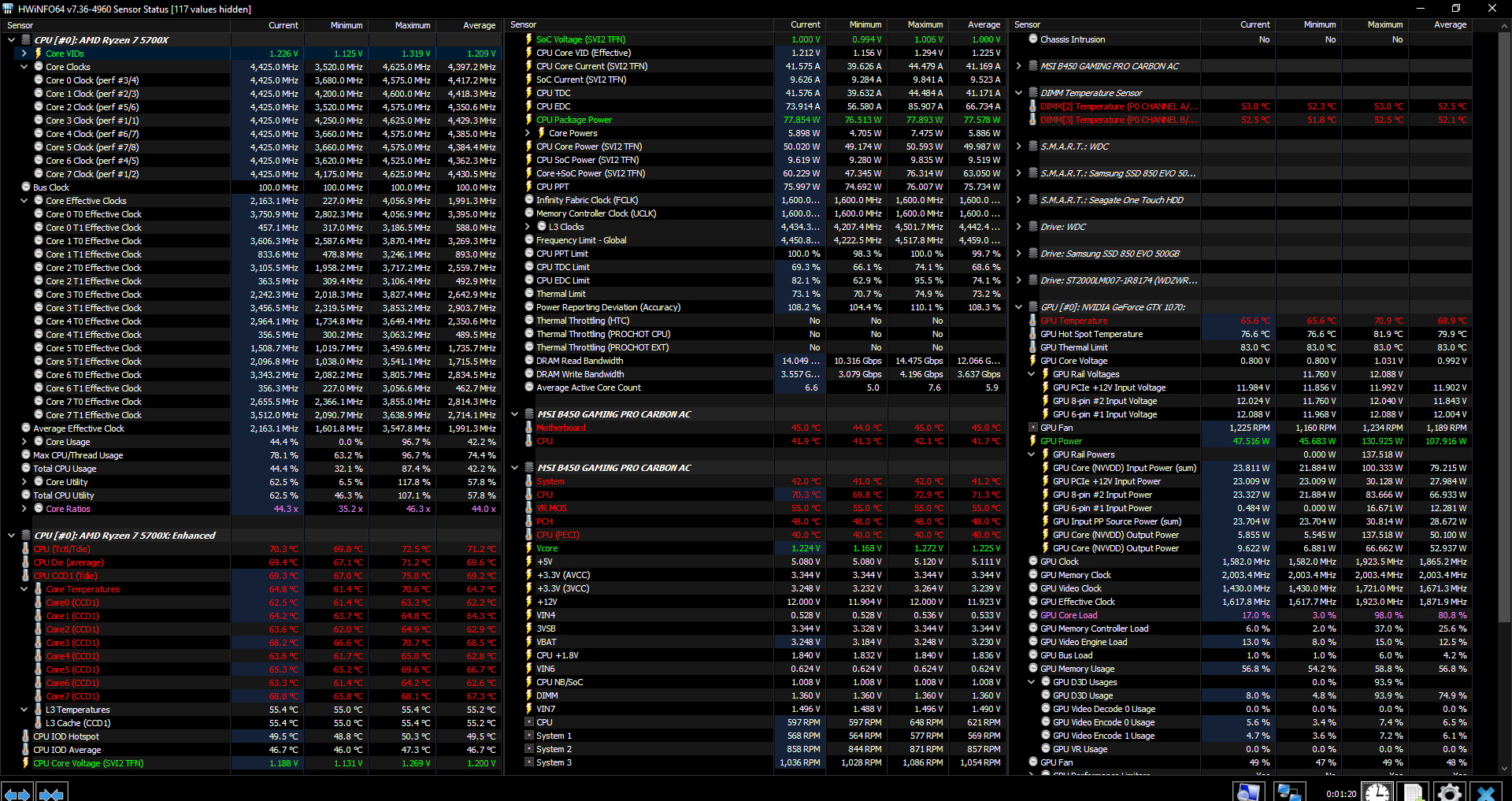Click Average column header above Core VIDs values
This screenshot has width=1512, height=801.
tap(469, 25)
